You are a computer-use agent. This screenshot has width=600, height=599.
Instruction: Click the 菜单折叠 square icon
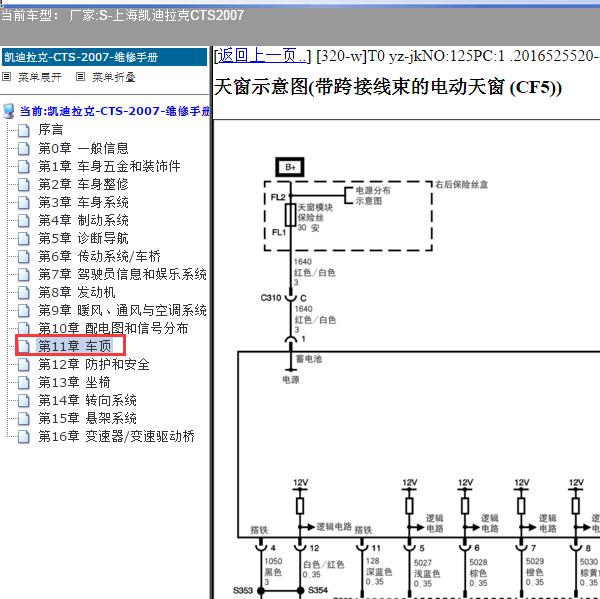coord(80,77)
